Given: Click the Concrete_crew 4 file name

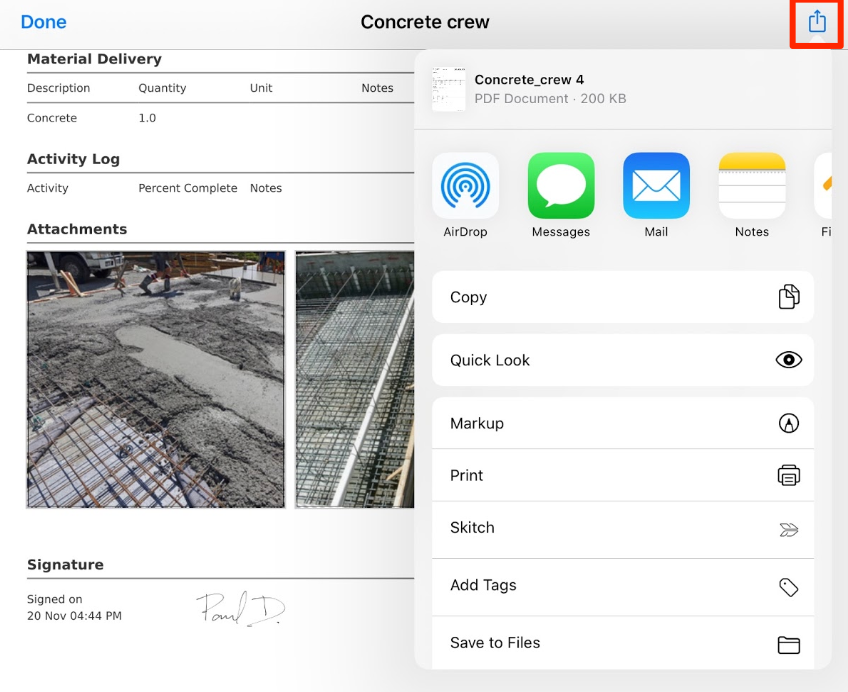Looking at the screenshot, I should click(x=529, y=79).
